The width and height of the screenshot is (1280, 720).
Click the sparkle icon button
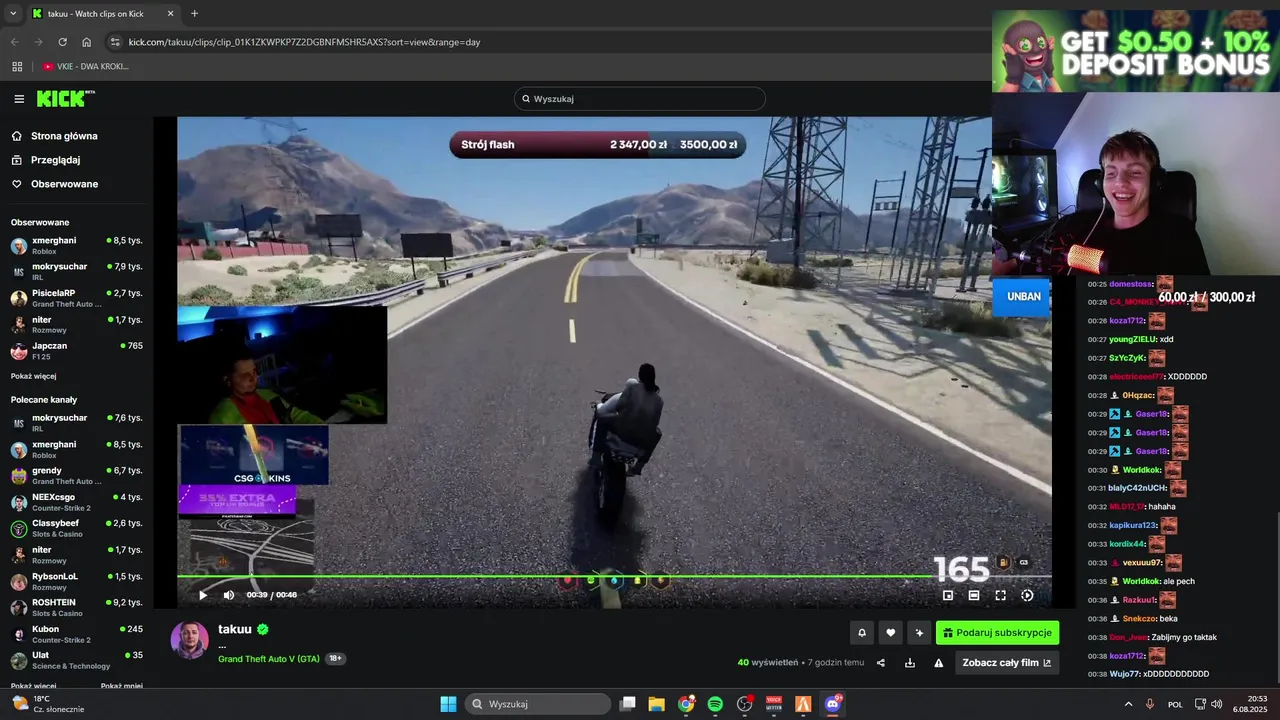coord(920,633)
